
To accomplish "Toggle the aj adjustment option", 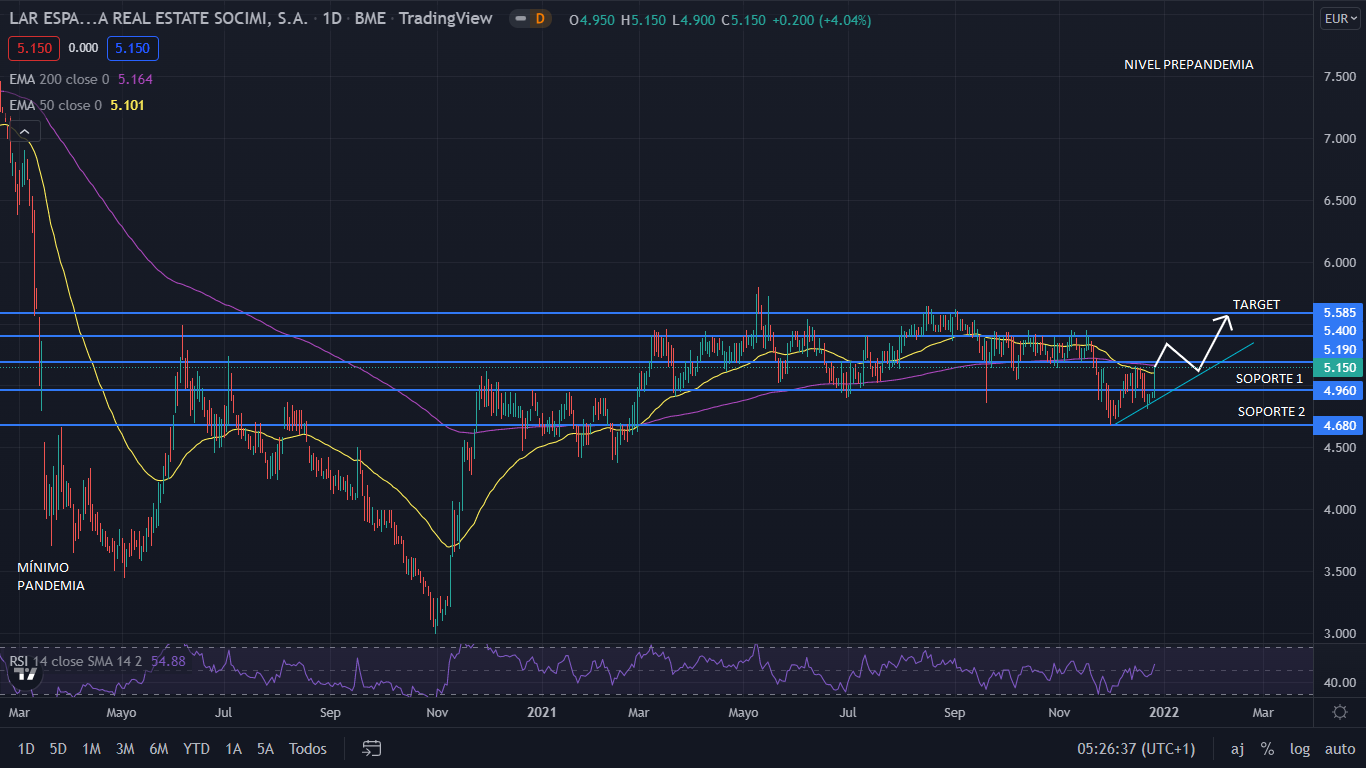I will tap(1237, 748).
